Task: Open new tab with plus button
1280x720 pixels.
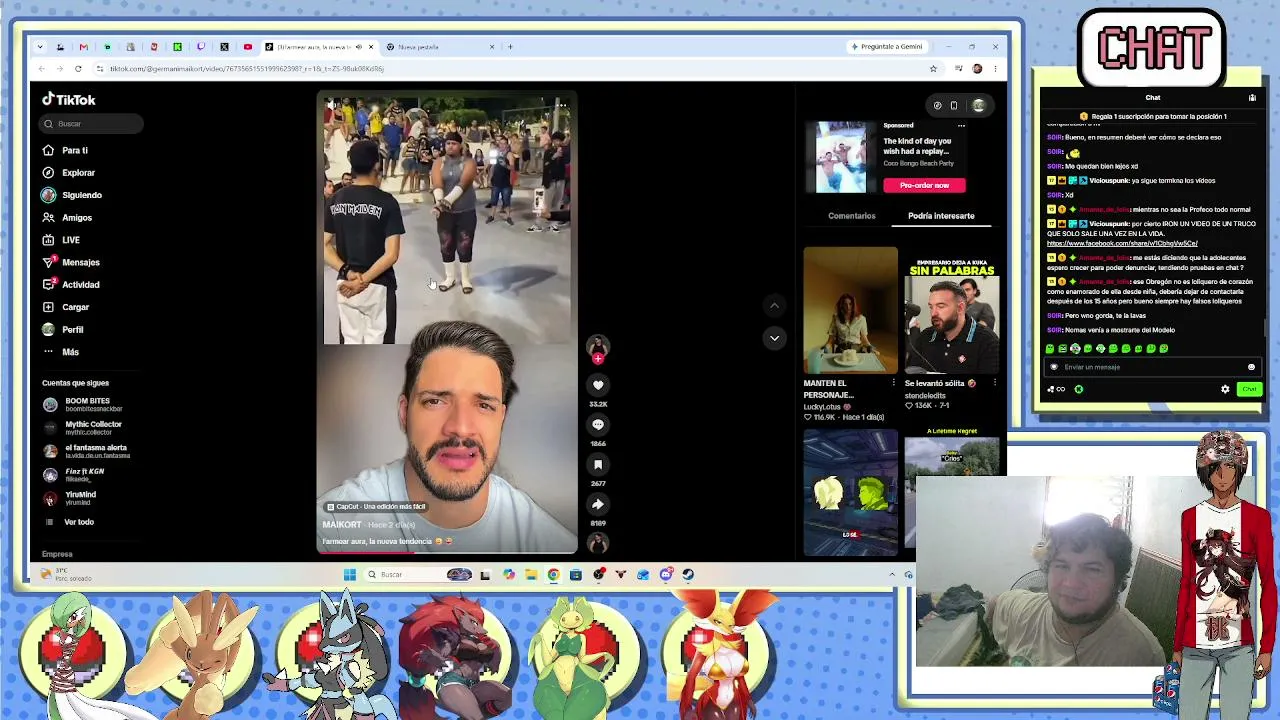Action: pos(510,47)
